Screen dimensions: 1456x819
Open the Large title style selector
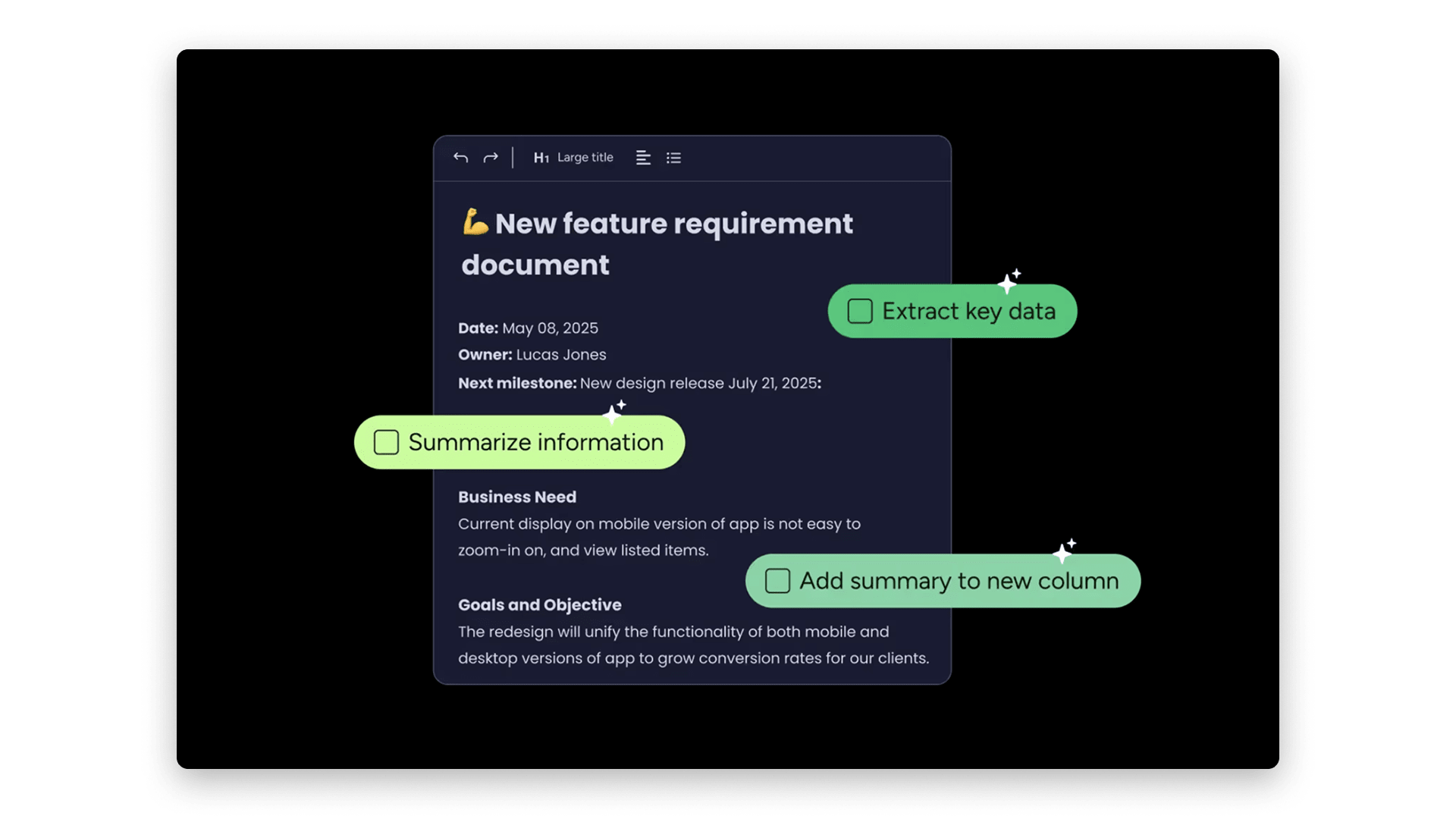tap(585, 157)
